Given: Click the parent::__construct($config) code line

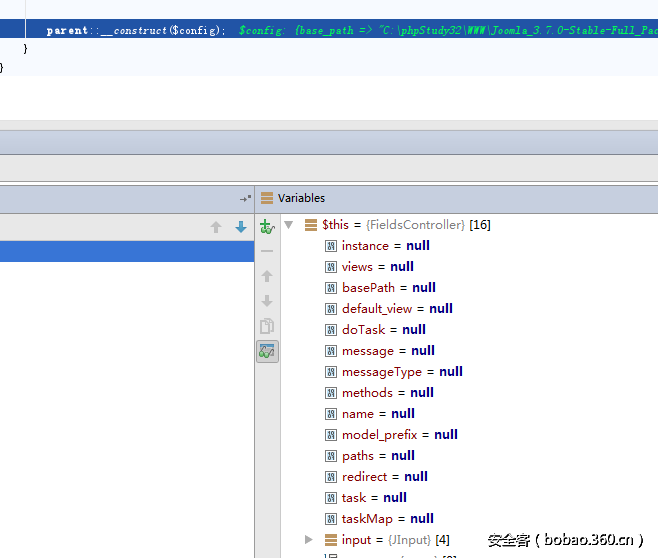Looking at the screenshot, I should (x=135, y=31).
